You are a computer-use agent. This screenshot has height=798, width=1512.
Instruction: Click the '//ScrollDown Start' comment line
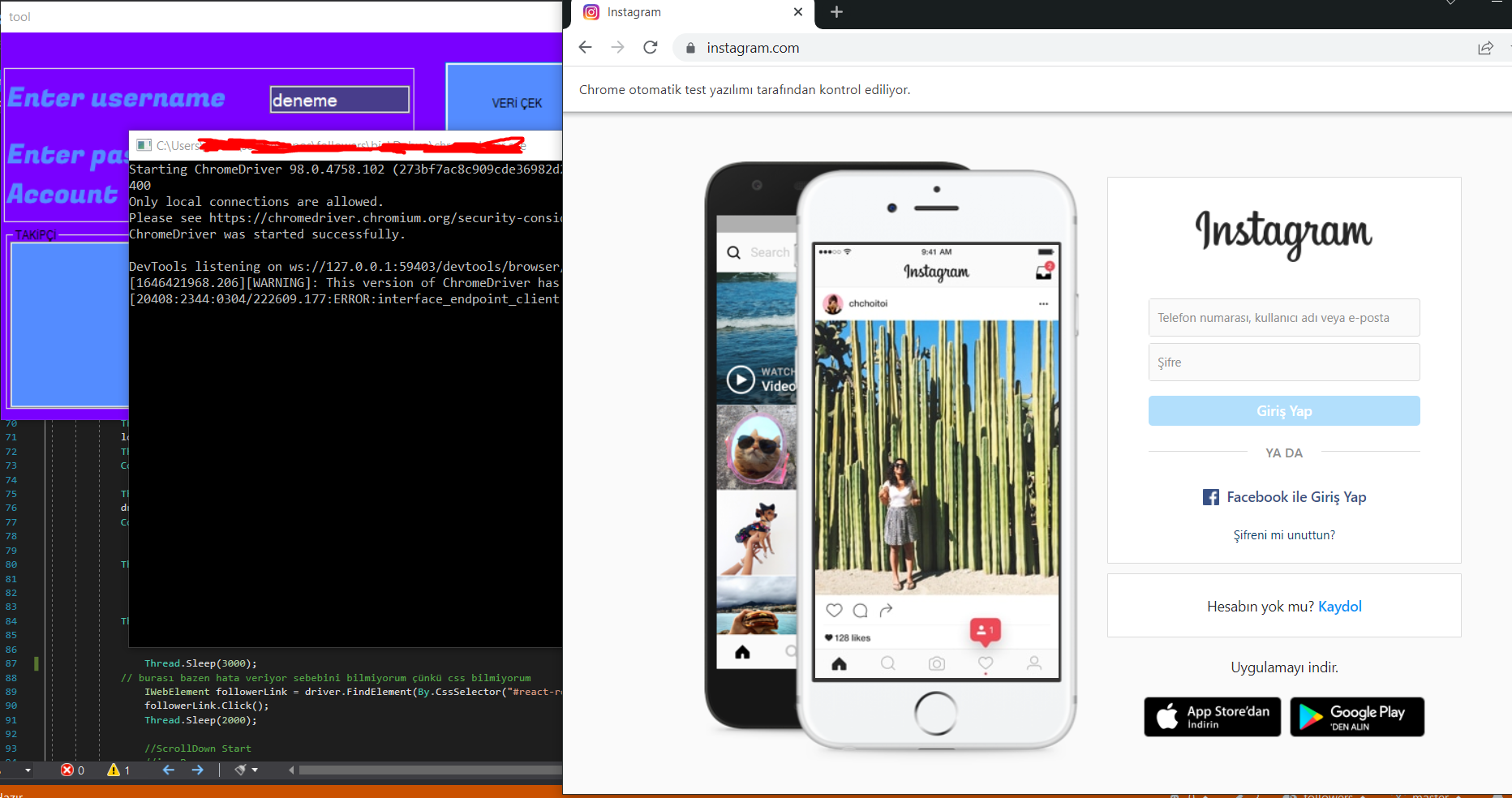(198, 749)
